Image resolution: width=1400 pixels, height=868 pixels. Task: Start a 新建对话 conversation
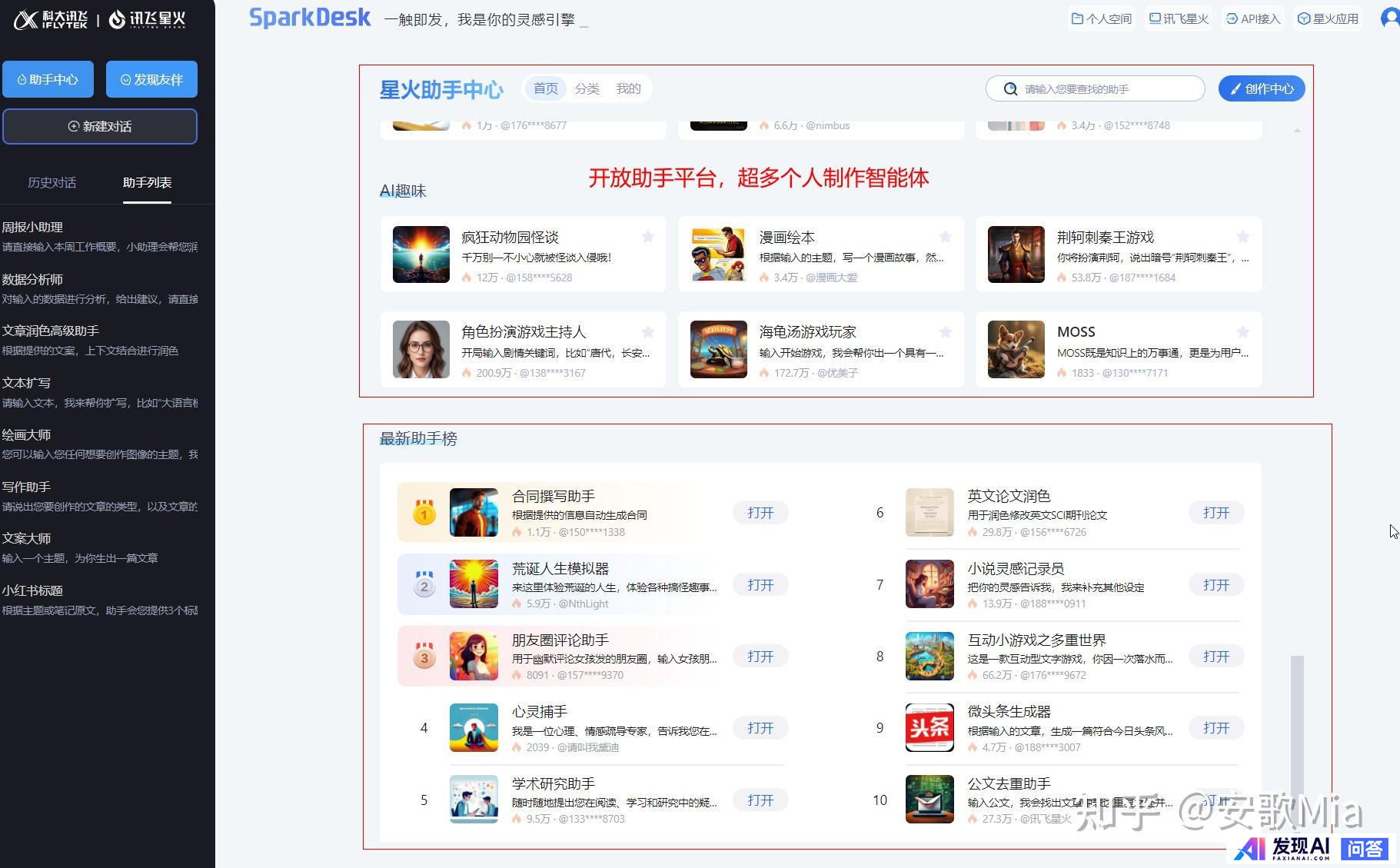point(100,126)
